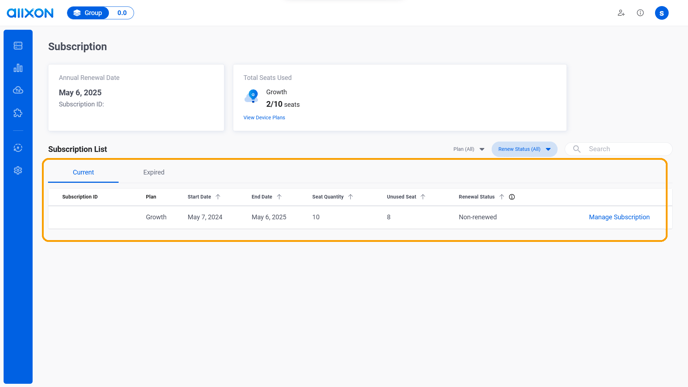Screen dimensions: 688x387
Task: Sort by Seat Quantity column arrow
Action: 350,197
